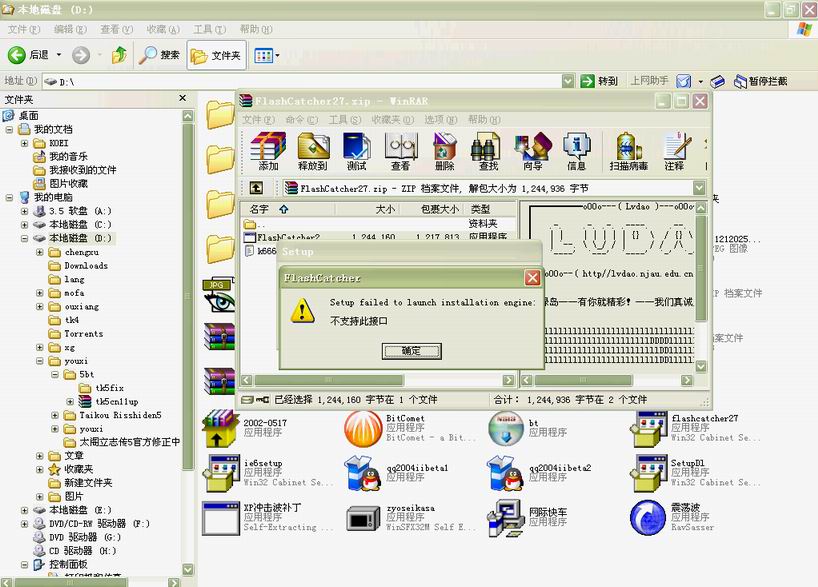Expand the chengxu folder node
Screen dimensions: 818x587
[40, 252]
